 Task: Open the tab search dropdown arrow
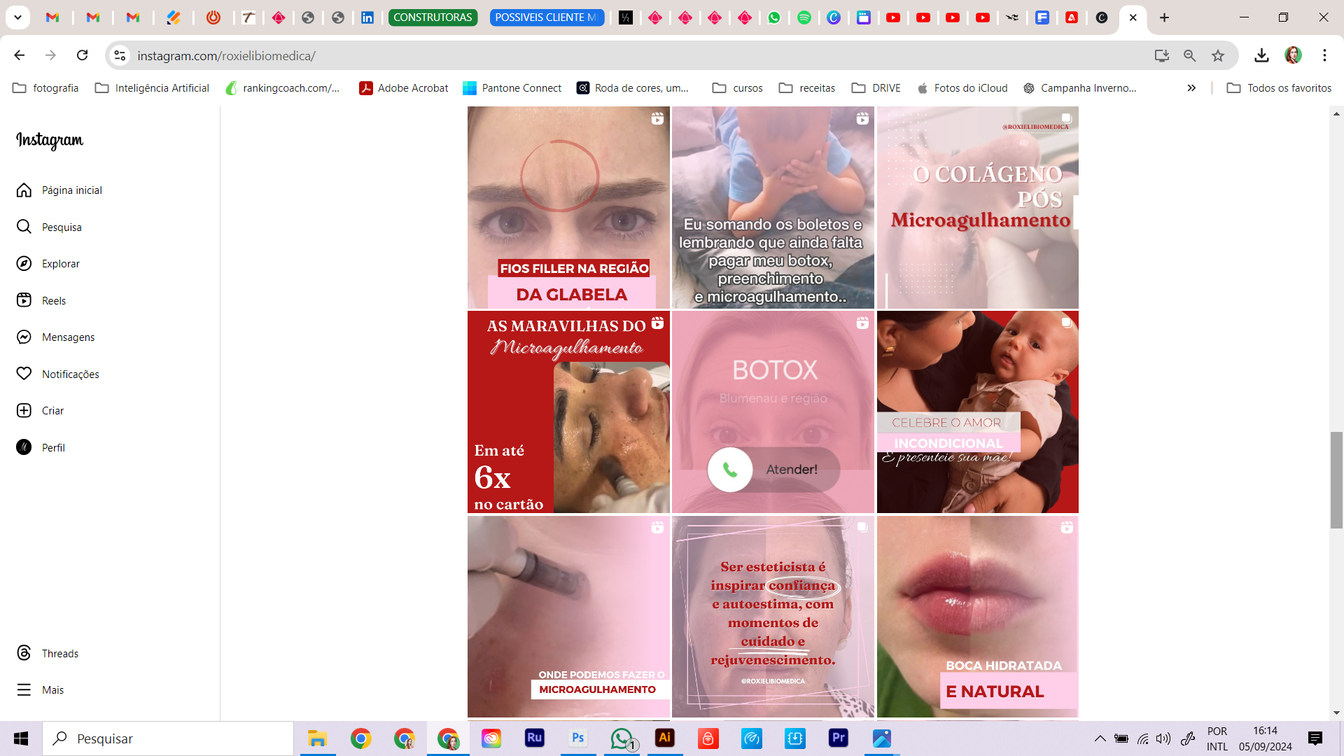(18, 17)
